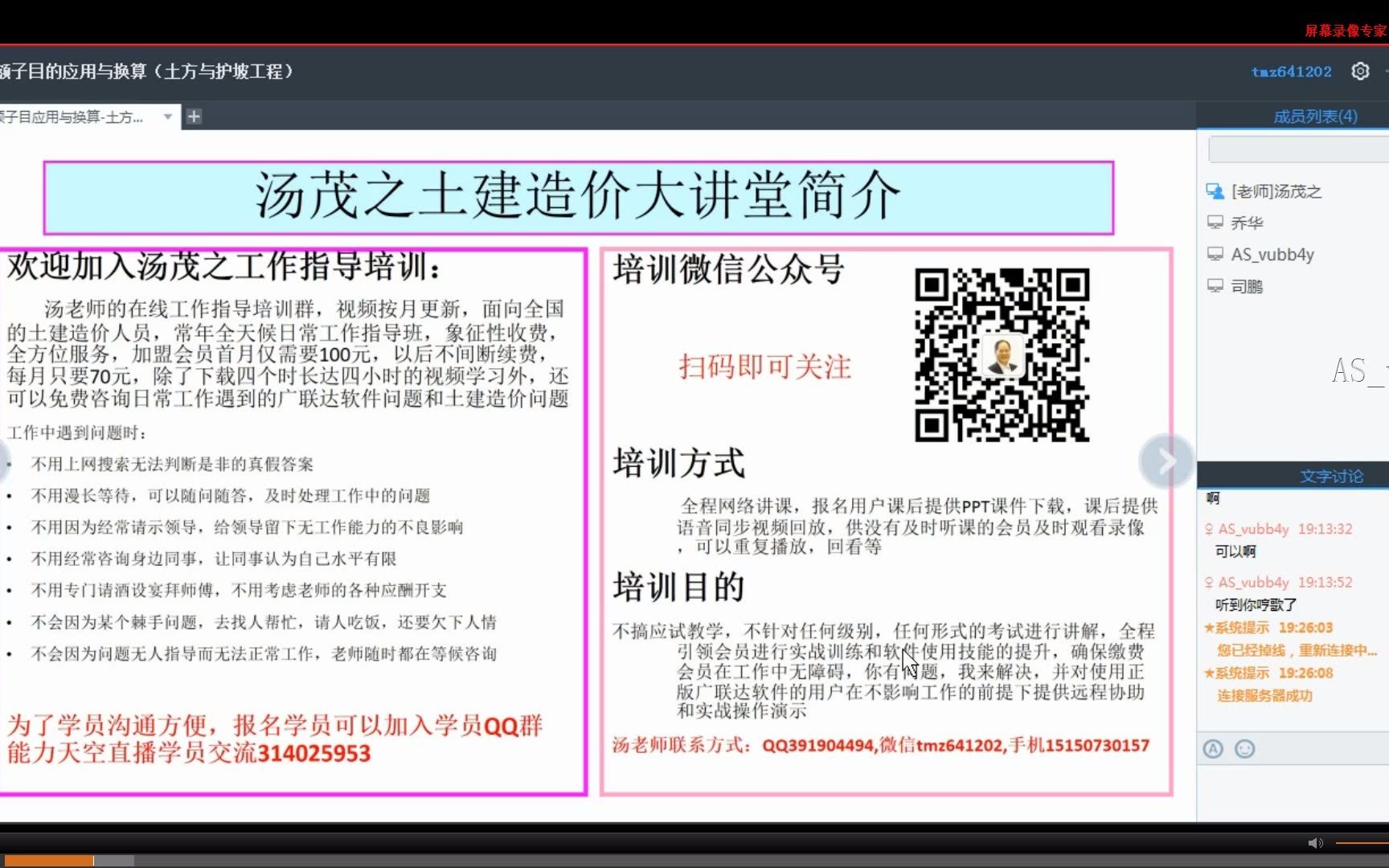This screenshot has width=1389, height=868.
Task: Click window title 子目的应用与换算
Action: 146,72
